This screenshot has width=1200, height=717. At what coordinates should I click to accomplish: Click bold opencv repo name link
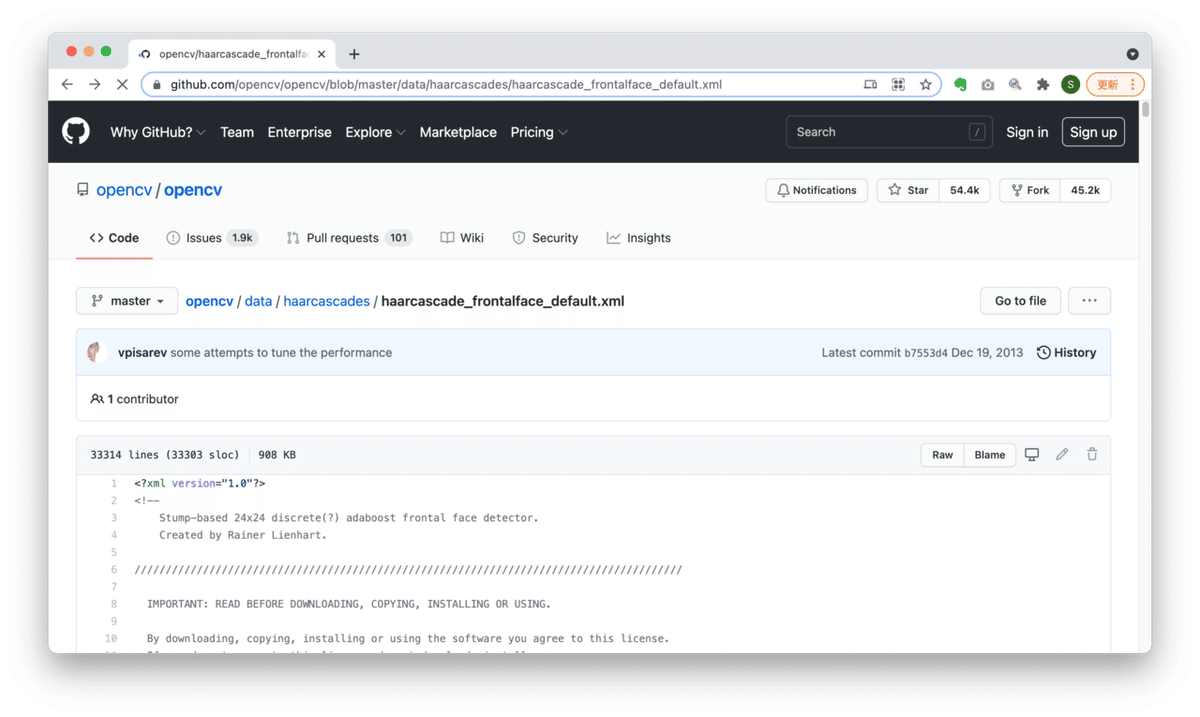tap(193, 190)
